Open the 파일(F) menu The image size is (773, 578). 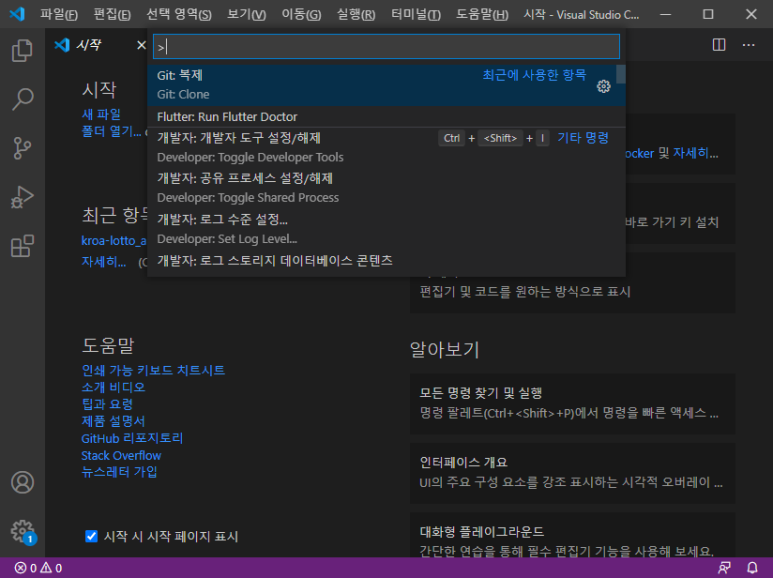(x=59, y=14)
